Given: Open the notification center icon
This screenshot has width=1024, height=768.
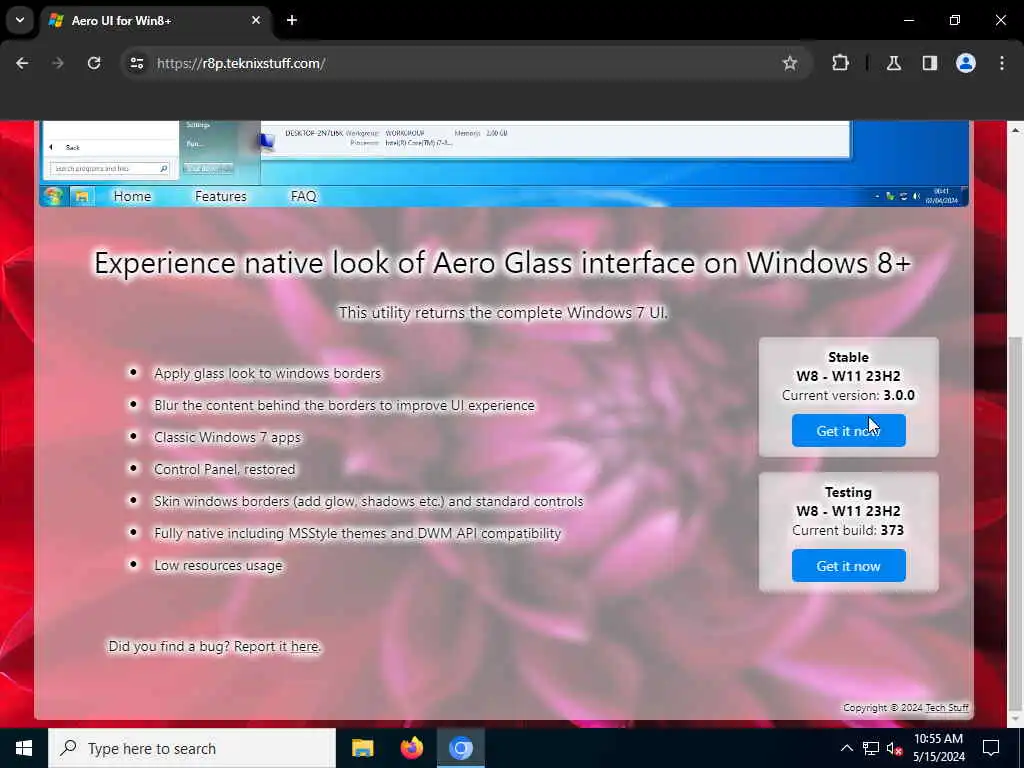Looking at the screenshot, I should [991, 748].
